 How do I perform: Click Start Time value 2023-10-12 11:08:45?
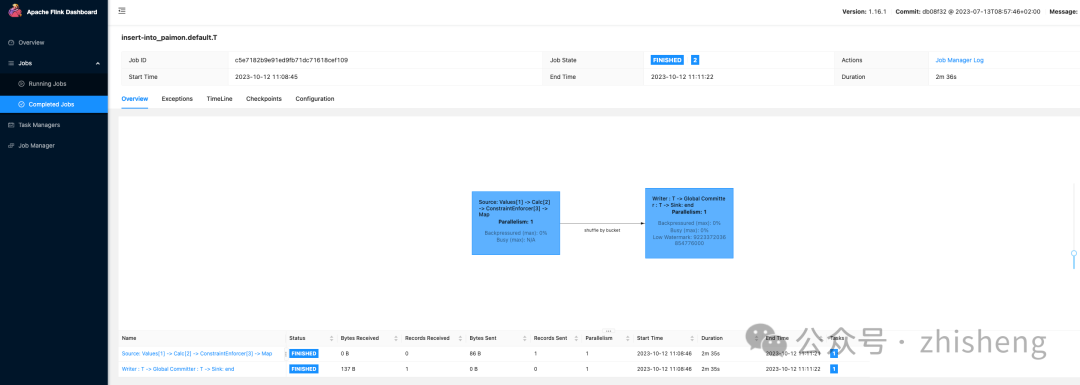(x=267, y=77)
